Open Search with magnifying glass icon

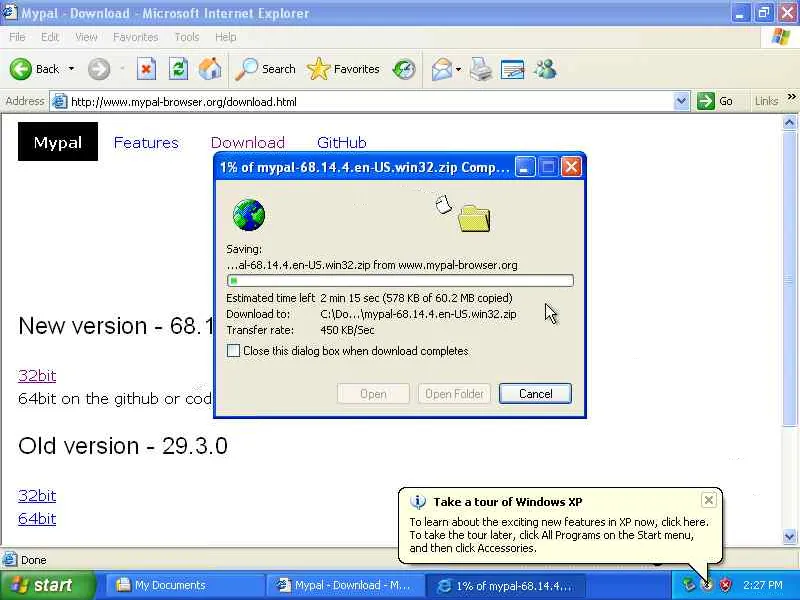[265, 69]
